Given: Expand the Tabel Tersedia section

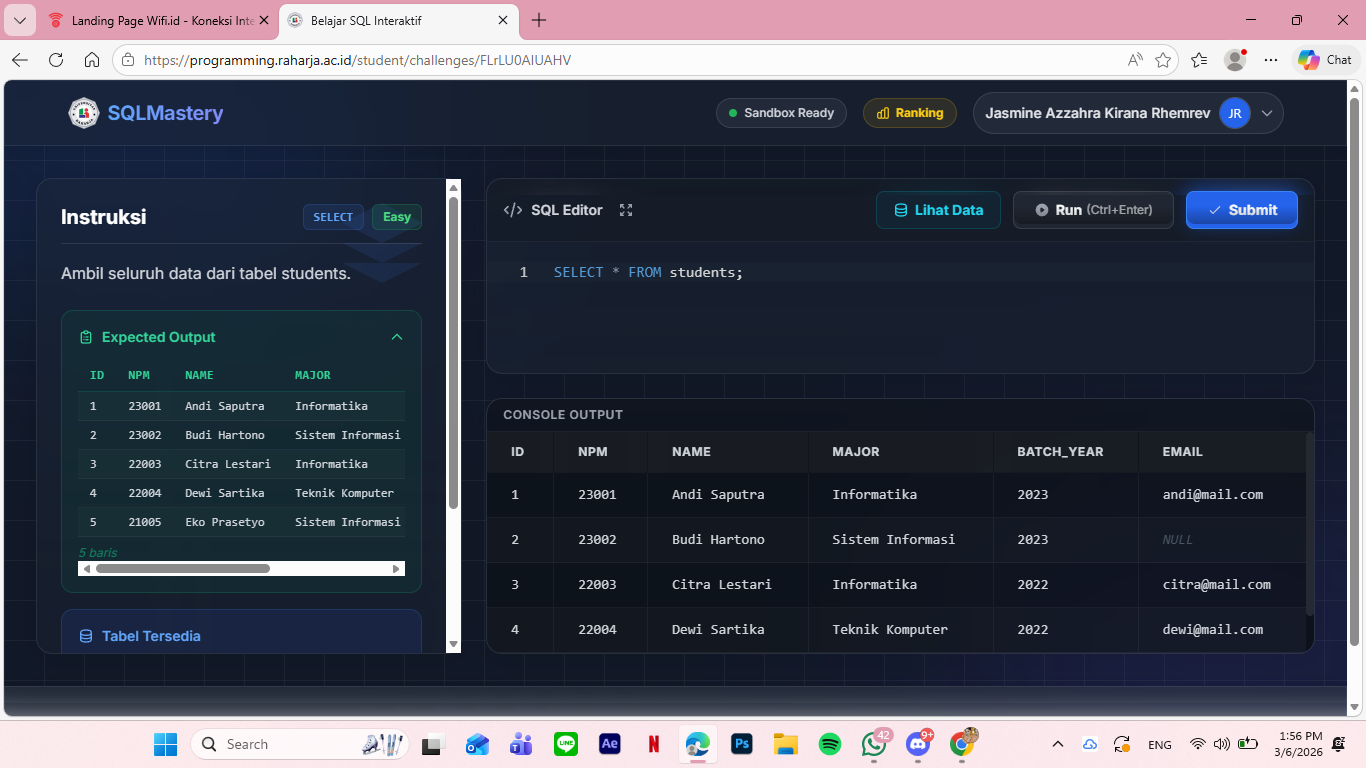Looking at the screenshot, I should point(151,636).
